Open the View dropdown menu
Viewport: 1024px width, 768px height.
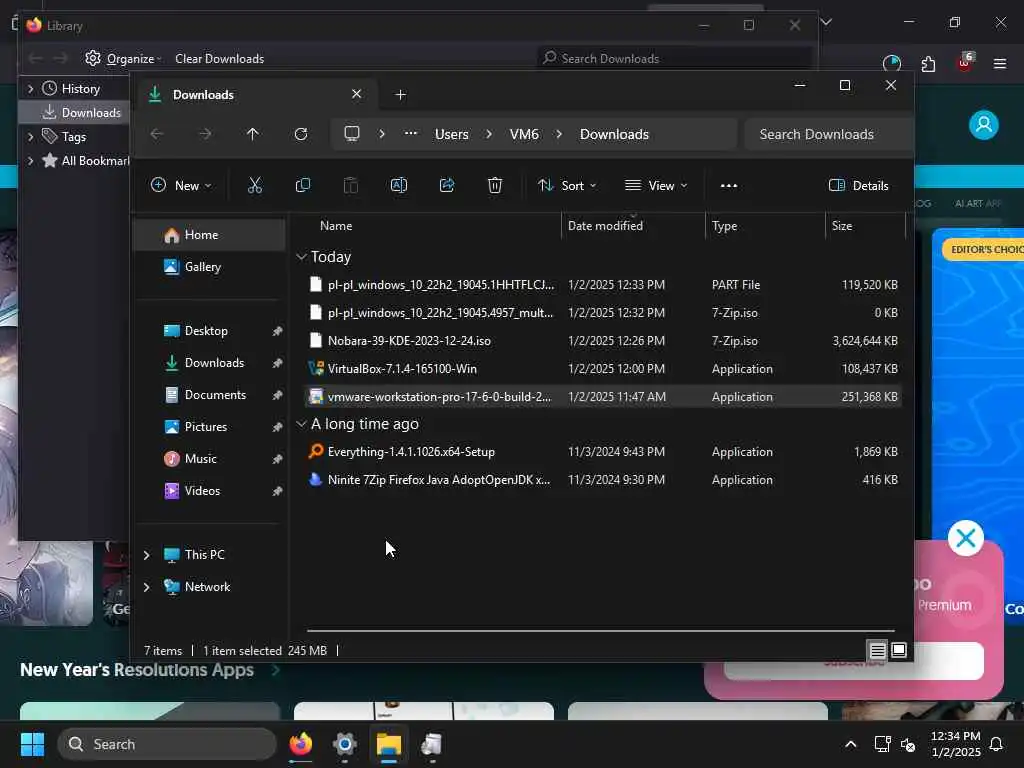click(656, 185)
